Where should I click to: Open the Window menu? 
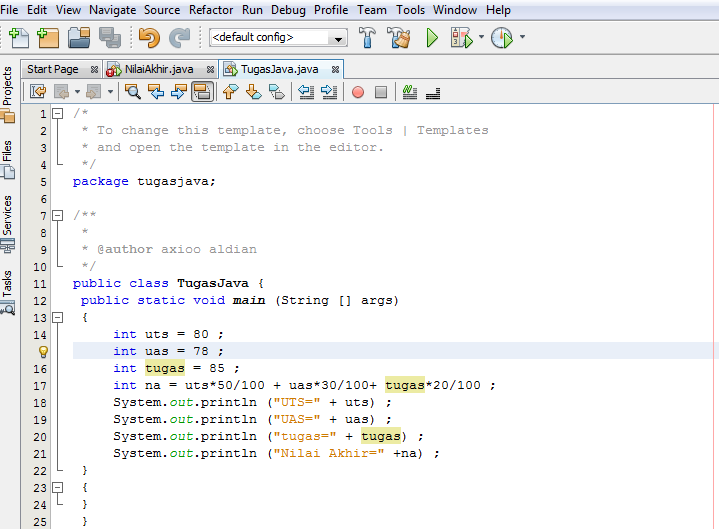pos(455,10)
